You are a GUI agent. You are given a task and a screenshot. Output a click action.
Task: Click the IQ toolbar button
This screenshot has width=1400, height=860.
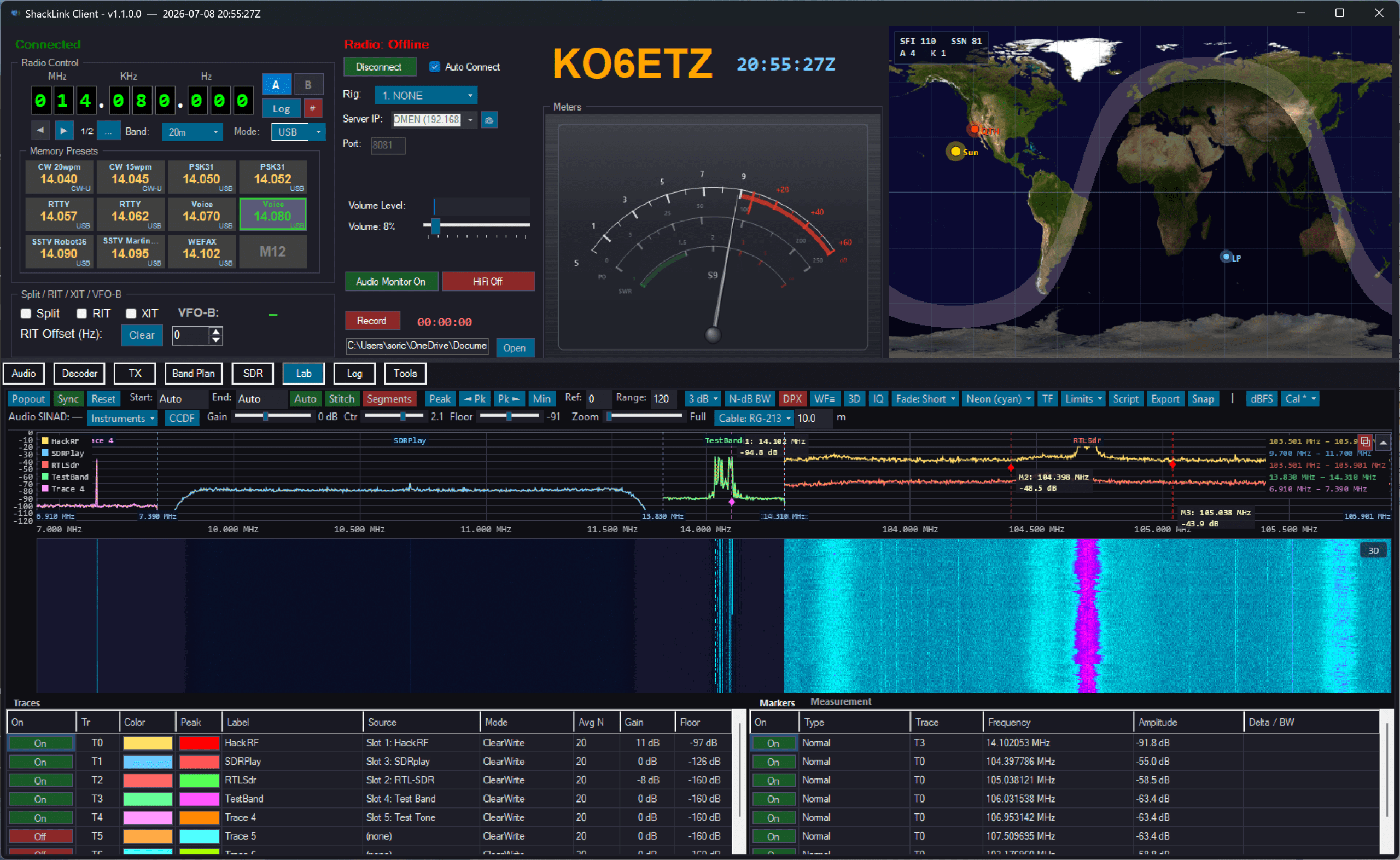point(878,399)
